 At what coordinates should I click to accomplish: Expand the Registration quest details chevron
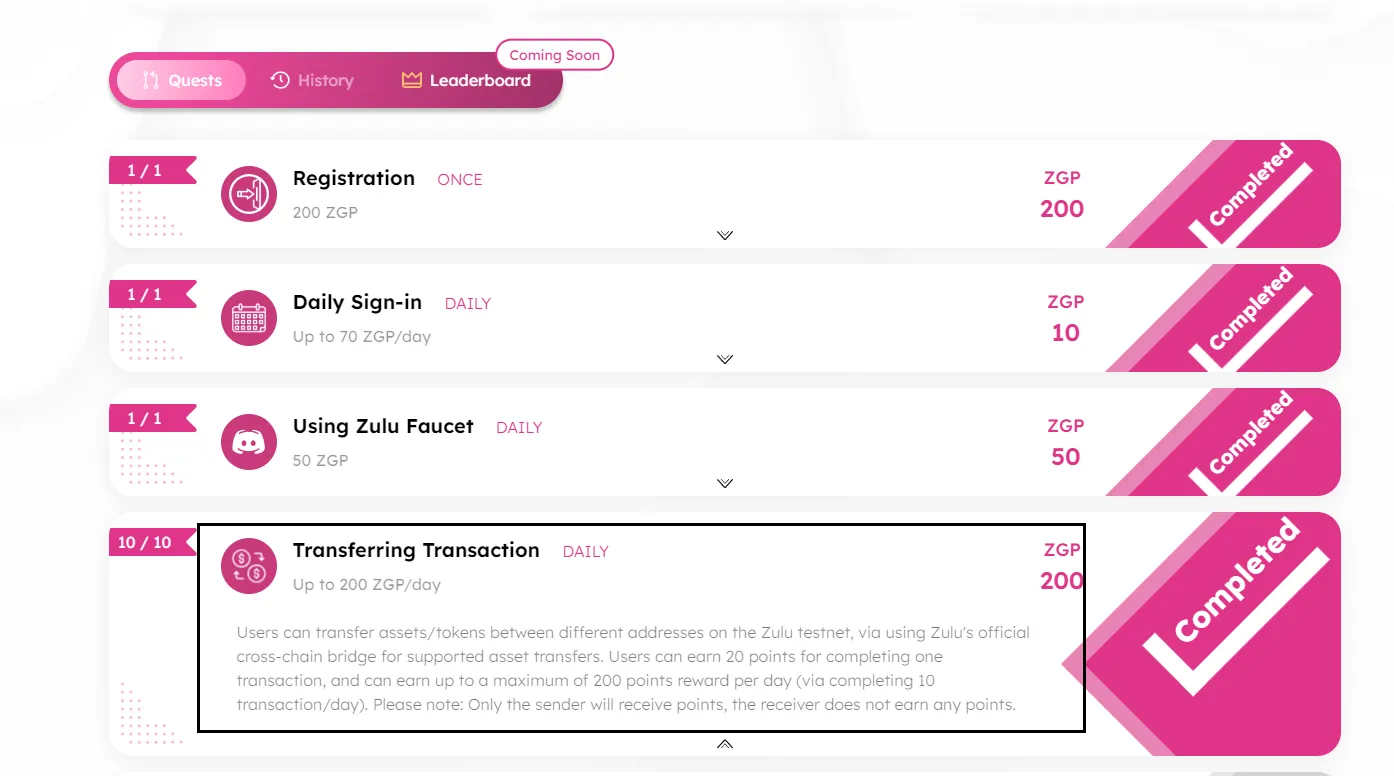coord(725,235)
